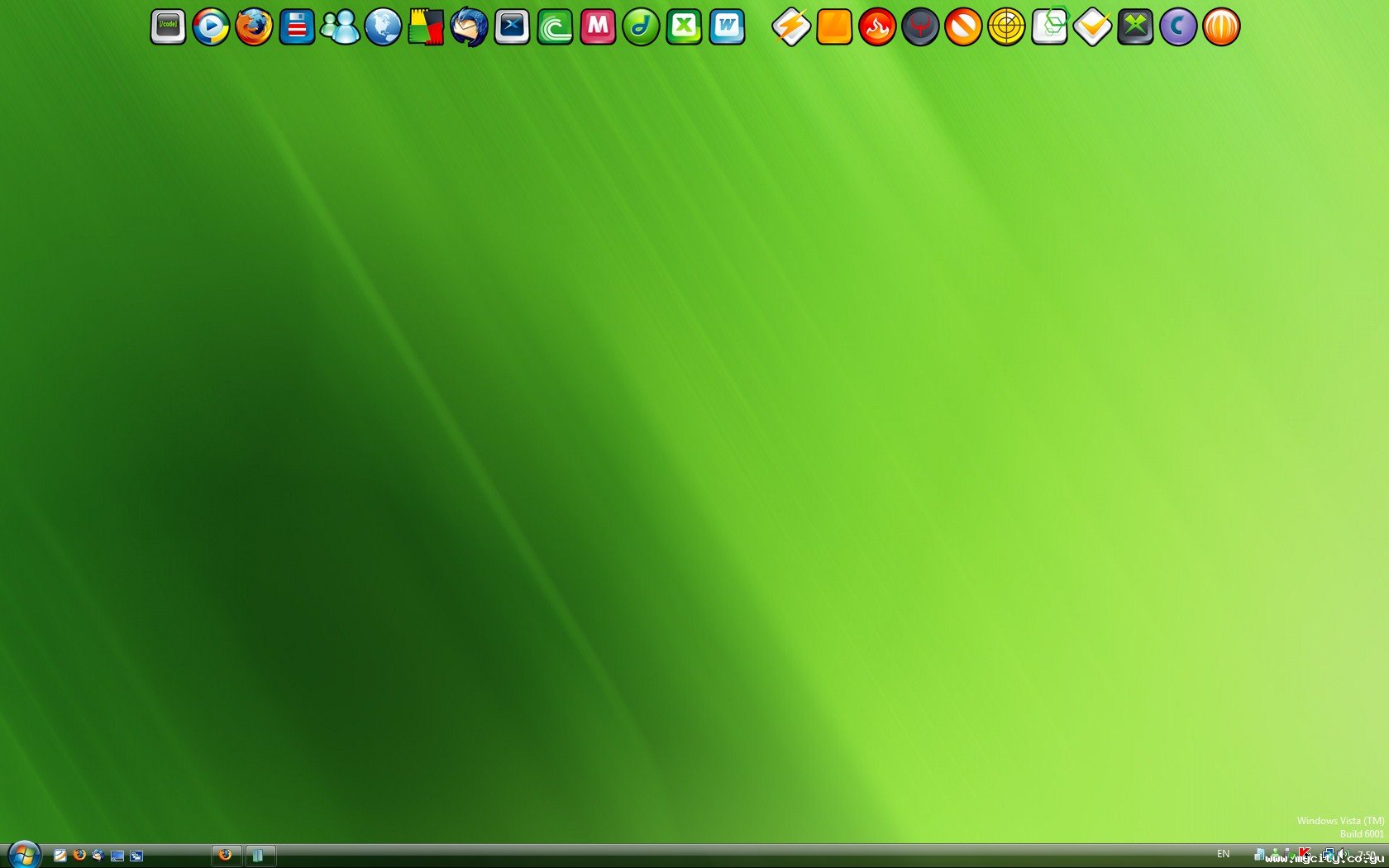The height and width of the screenshot is (868, 1389).
Task: Click the dark blue X dock icon
Action: coord(512,26)
